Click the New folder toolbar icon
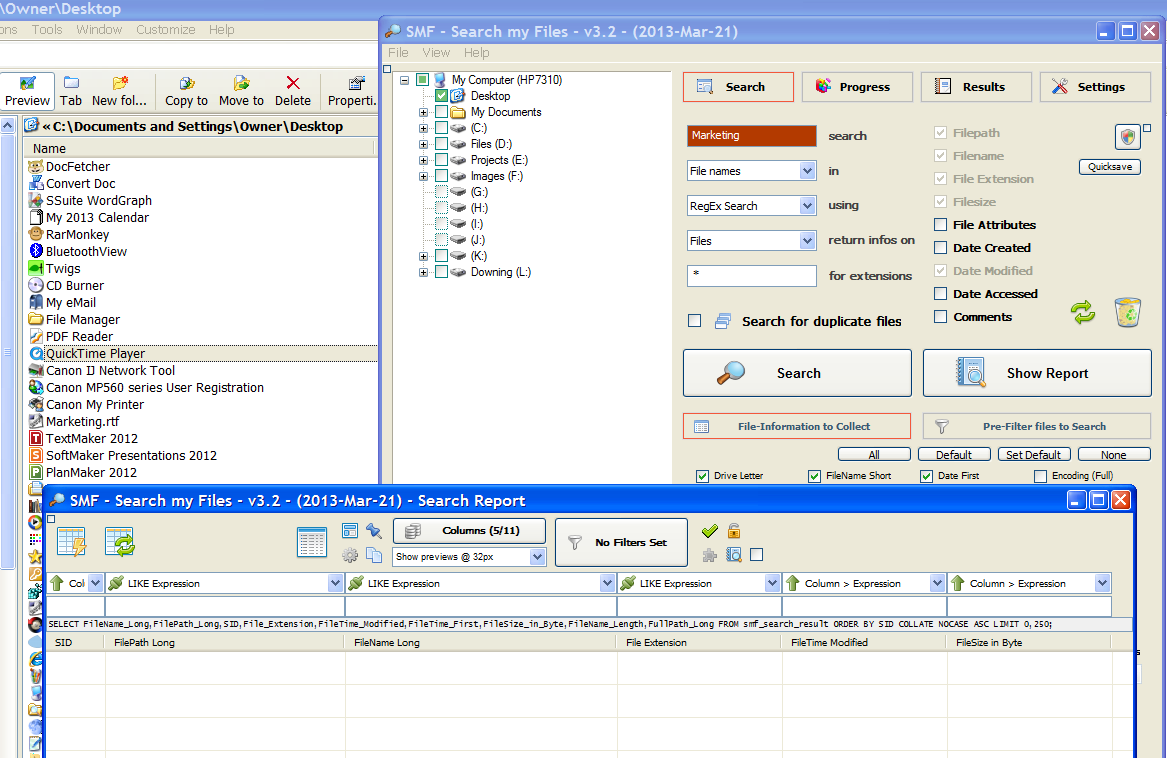Image resolution: width=1167 pixels, height=758 pixels. click(x=119, y=92)
